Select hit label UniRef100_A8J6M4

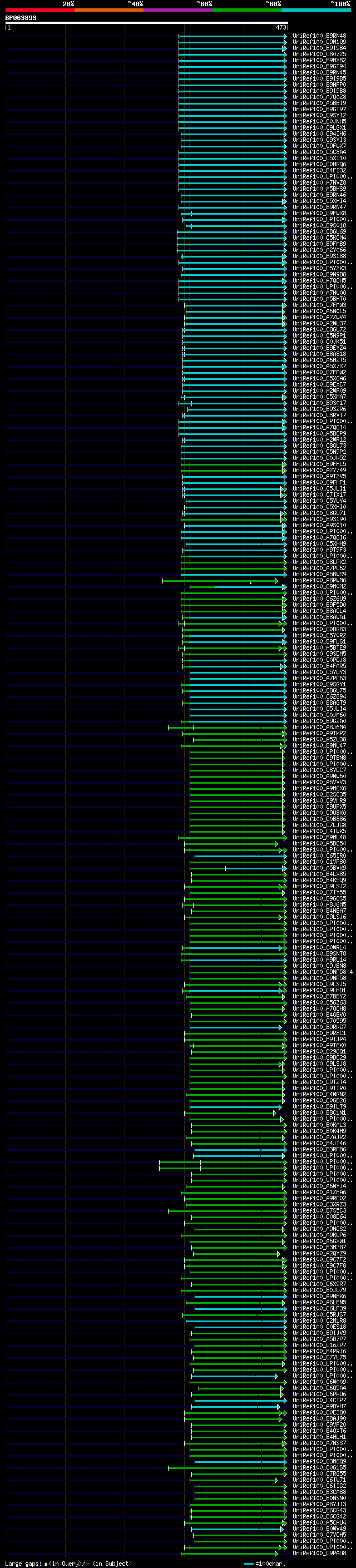click(x=319, y=727)
